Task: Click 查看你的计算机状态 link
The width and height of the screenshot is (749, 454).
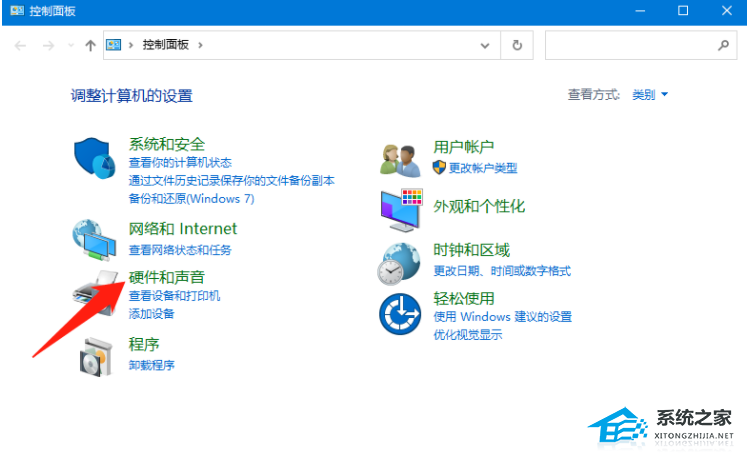Action: 180,163
